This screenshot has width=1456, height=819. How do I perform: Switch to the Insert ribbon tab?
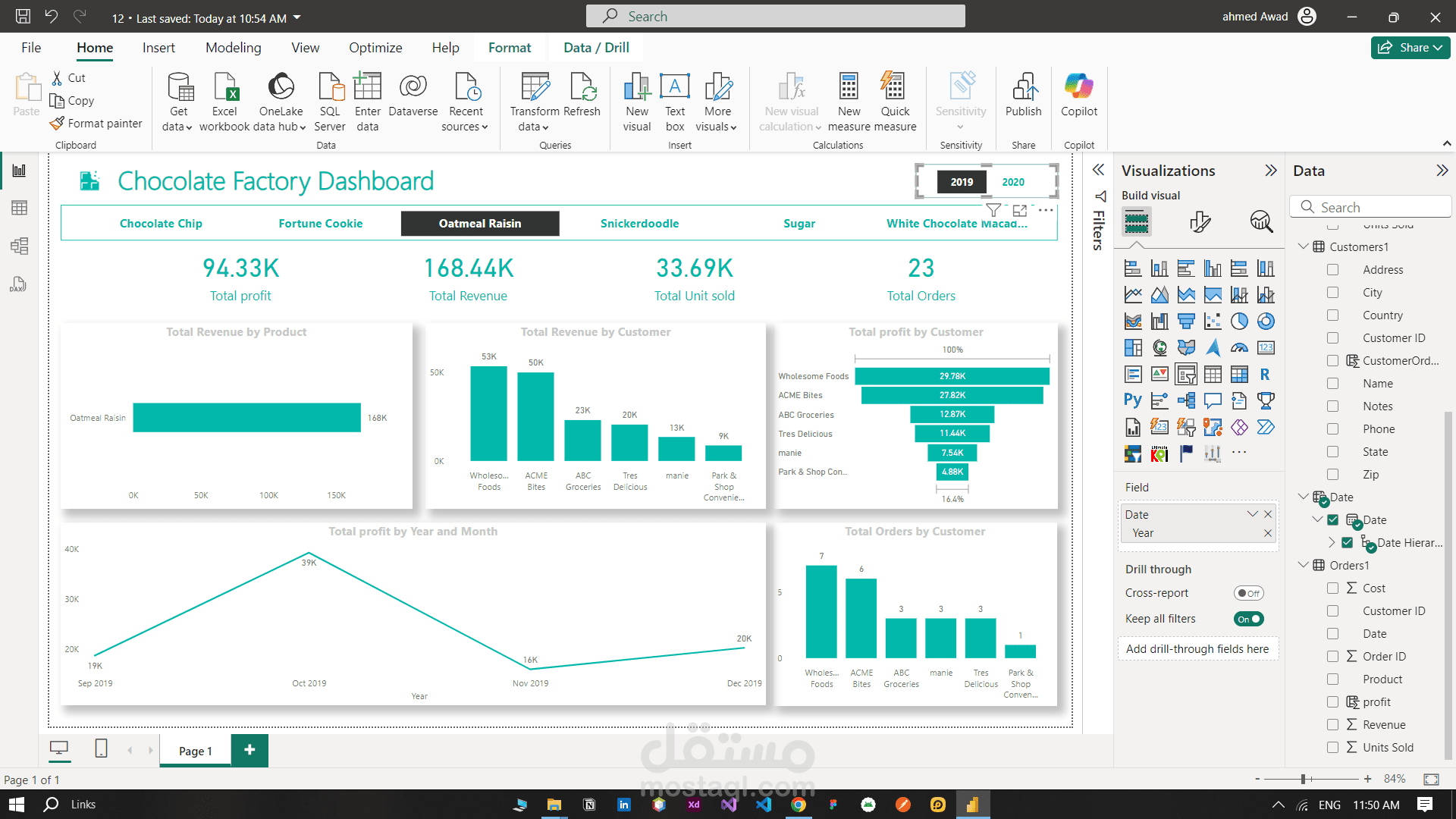(x=158, y=48)
